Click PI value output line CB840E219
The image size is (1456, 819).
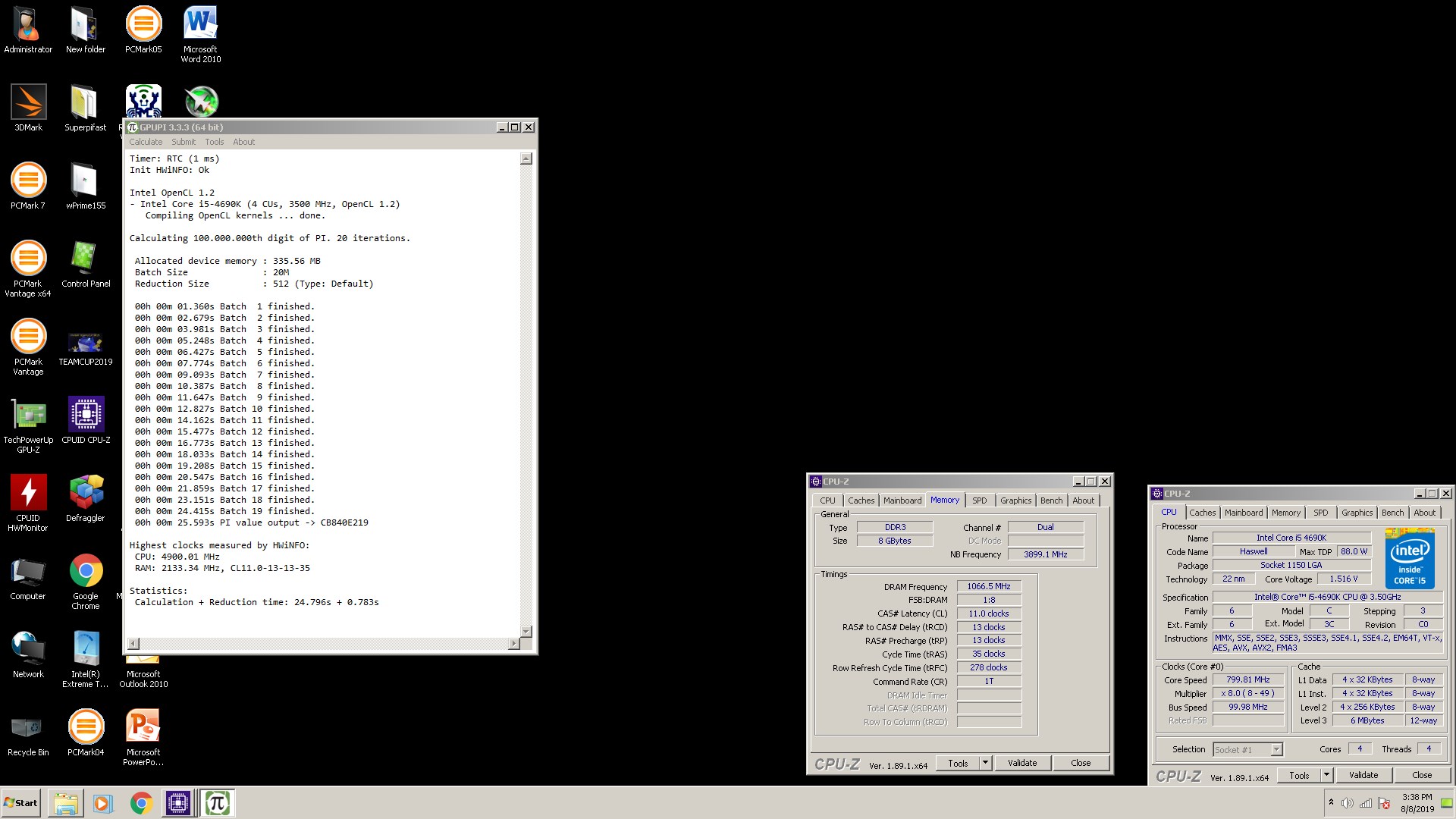[252, 522]
